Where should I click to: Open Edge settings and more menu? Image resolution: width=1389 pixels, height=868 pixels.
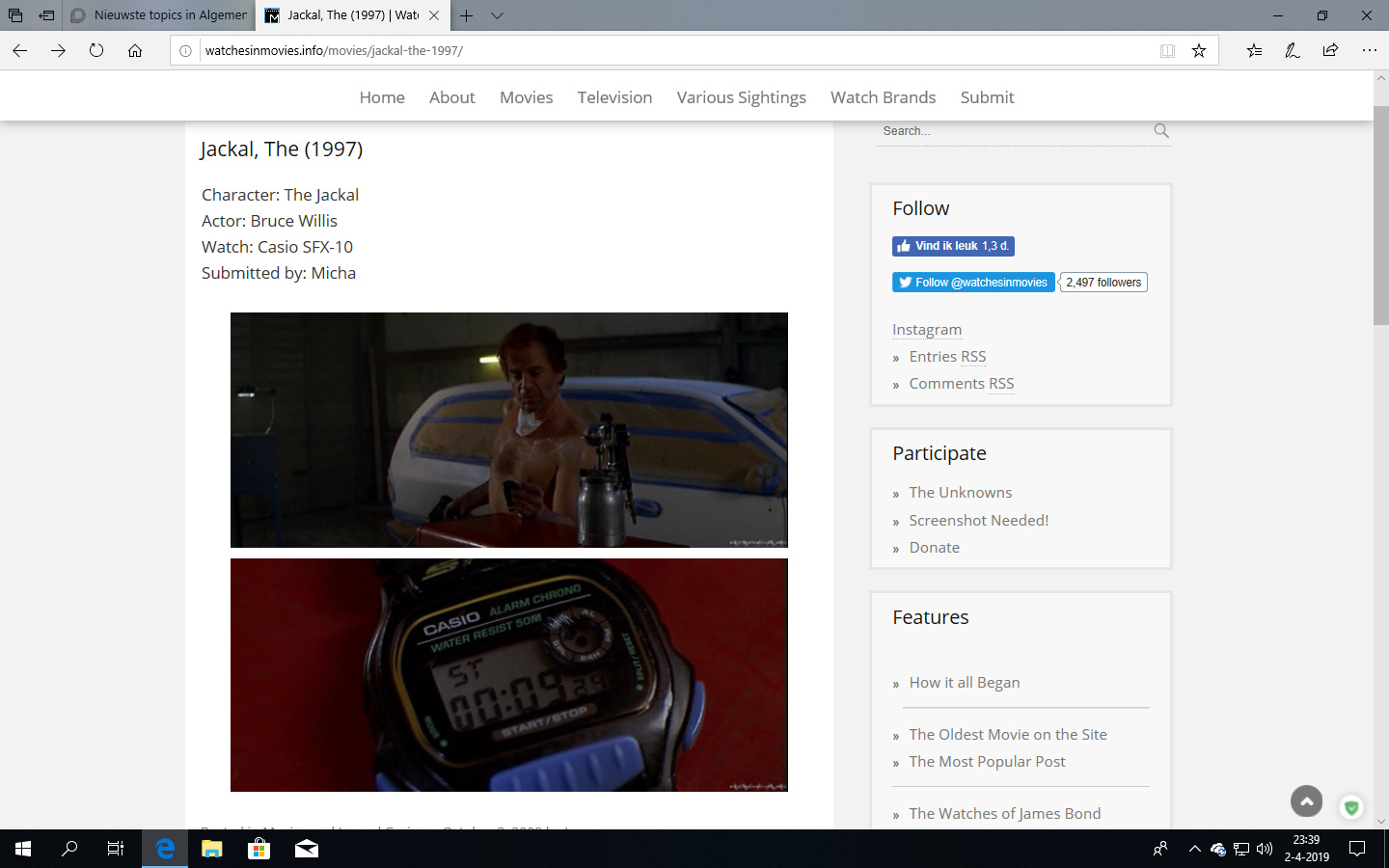coord(1369,50)
